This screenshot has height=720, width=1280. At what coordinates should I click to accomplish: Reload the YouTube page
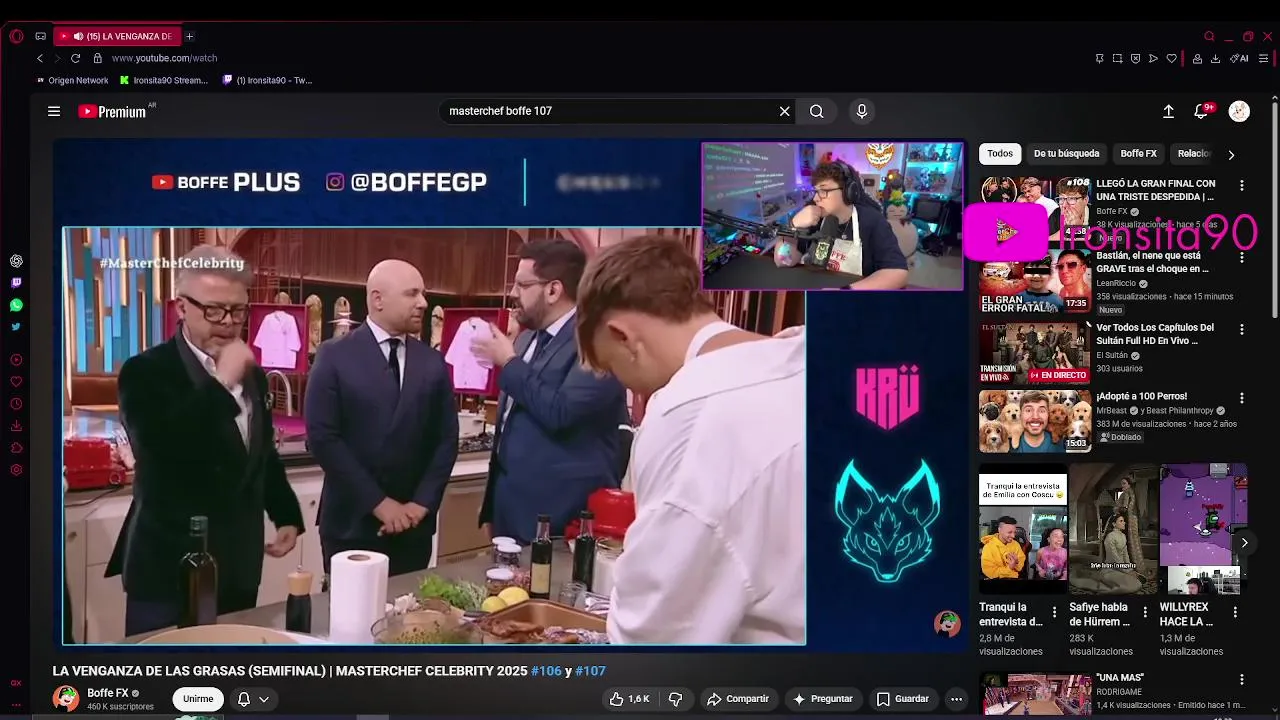point(75,58)
